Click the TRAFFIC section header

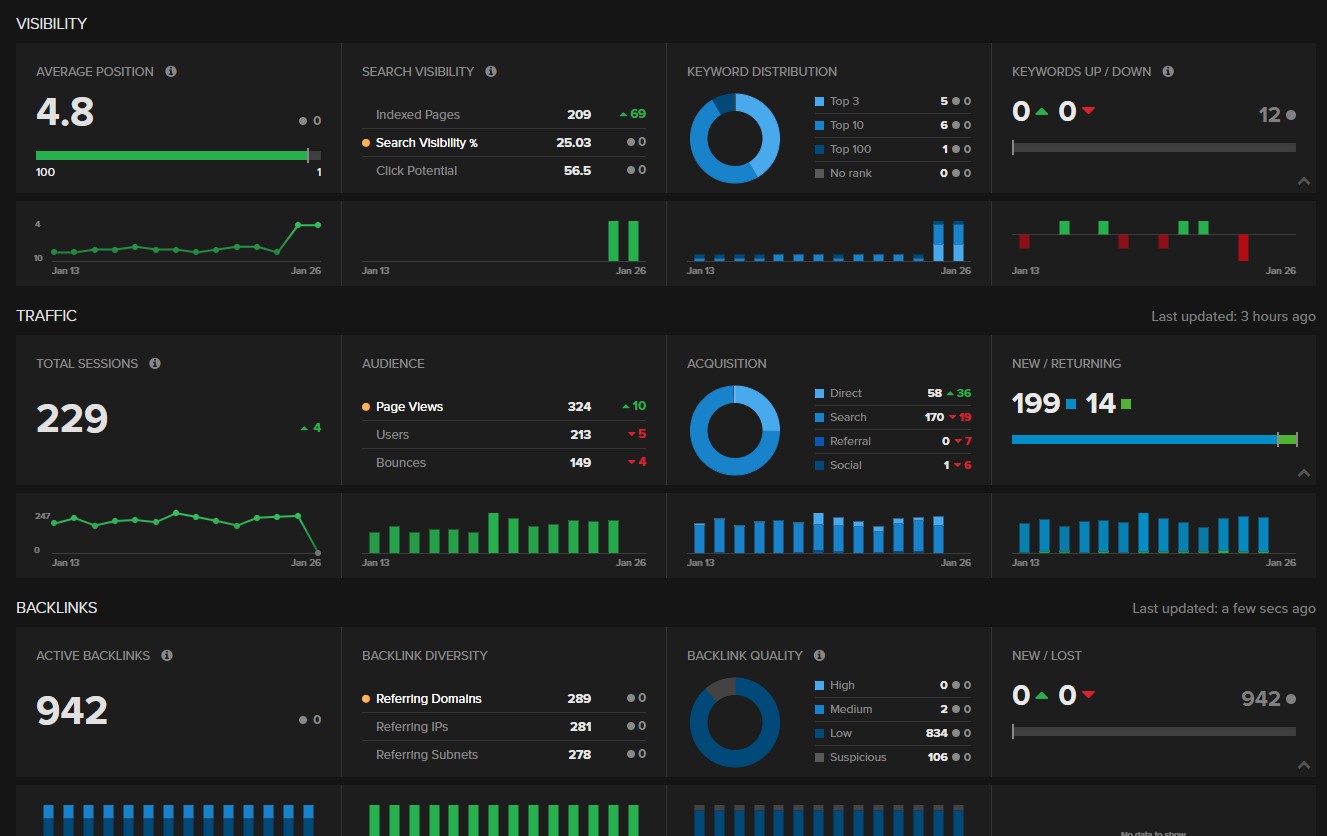point(46,315)
